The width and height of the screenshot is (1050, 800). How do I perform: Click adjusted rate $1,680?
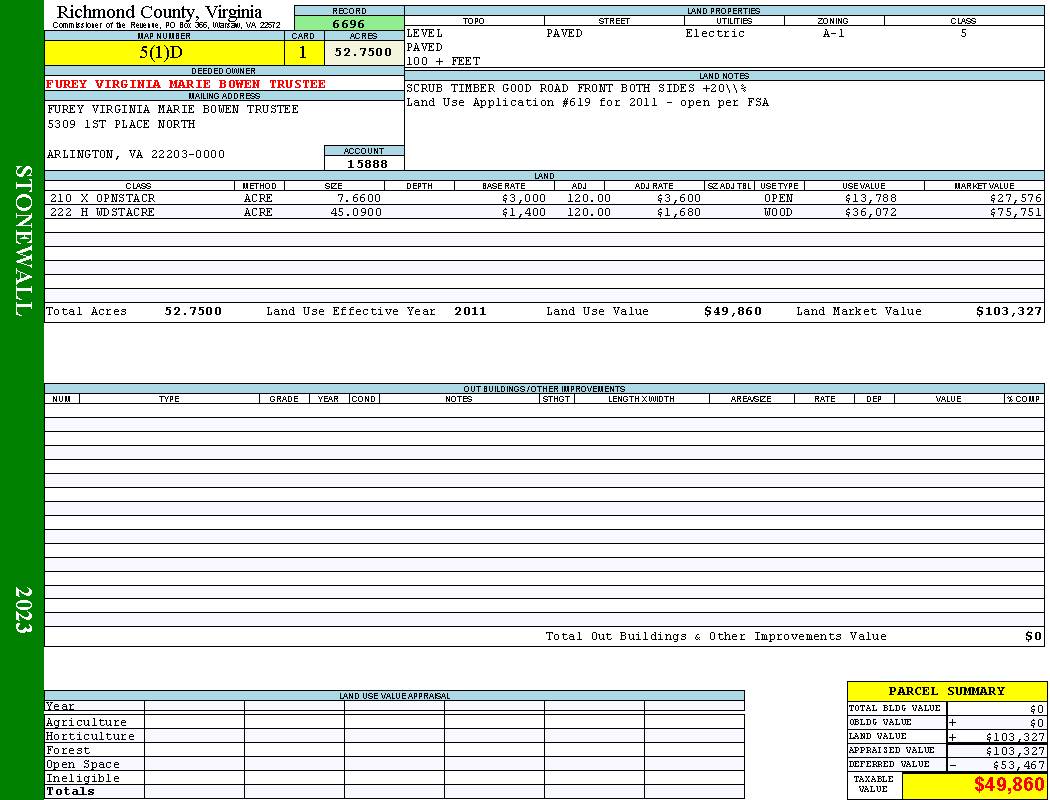tap(678, 212)
